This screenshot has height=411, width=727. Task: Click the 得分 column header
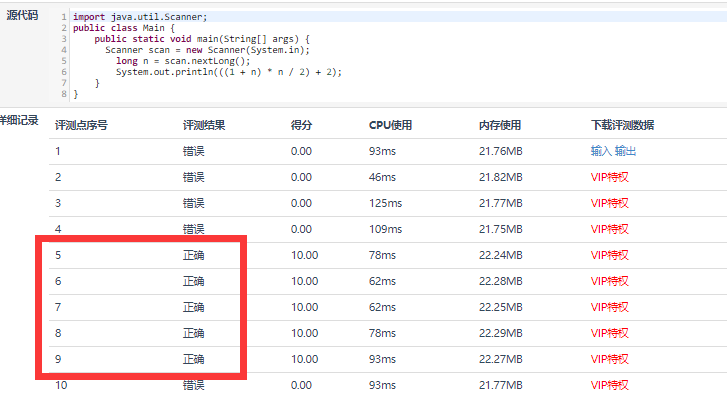click(x=301, y=125)
